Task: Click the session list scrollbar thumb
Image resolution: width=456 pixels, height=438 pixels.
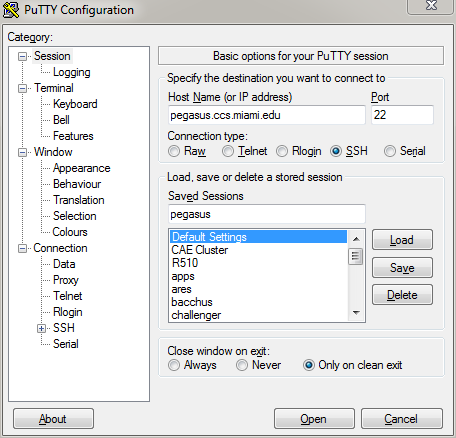Action: [356, 257]
